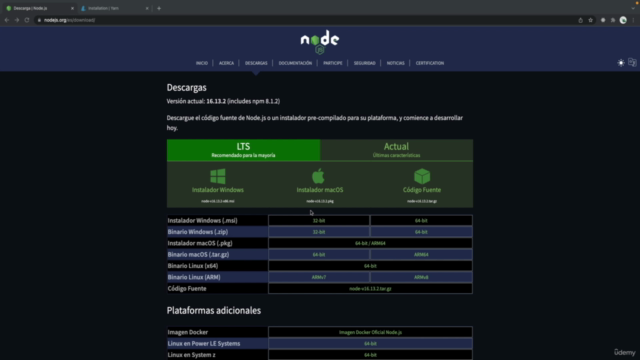Click the green cube source code icon
Screen dimensions: 640x360
422,176
